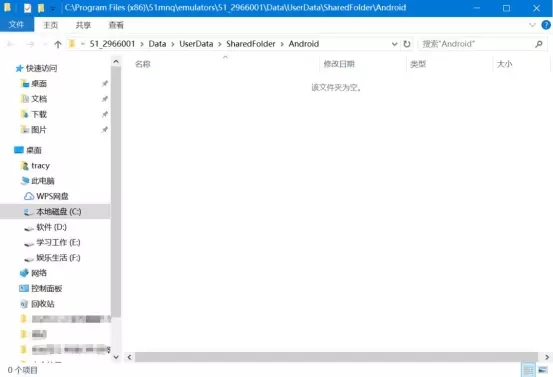The image size is (553, 377).
Task: Click the horizontal scrollbar right arrow
Action: pos(547,357)
